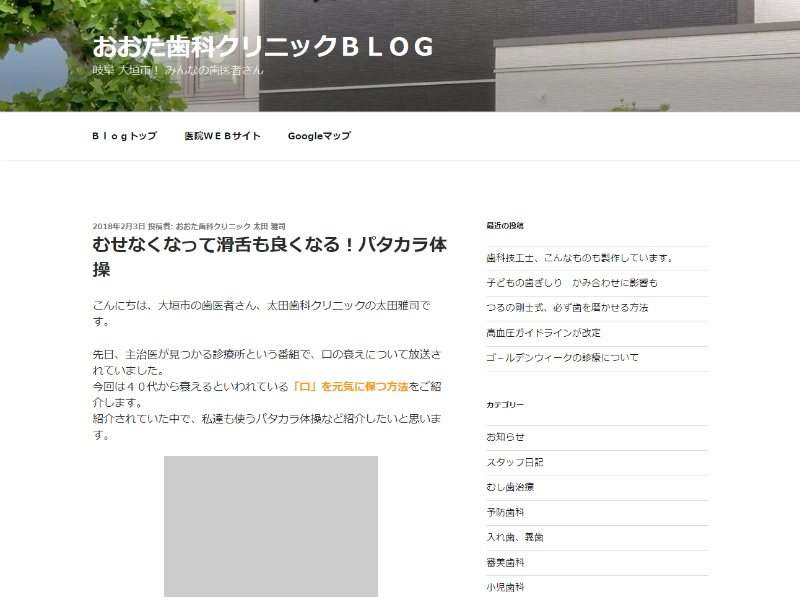Screen dimensions: 800x600
Task: Select the 入れ歯、義歯 category
Action: [507, 537]
